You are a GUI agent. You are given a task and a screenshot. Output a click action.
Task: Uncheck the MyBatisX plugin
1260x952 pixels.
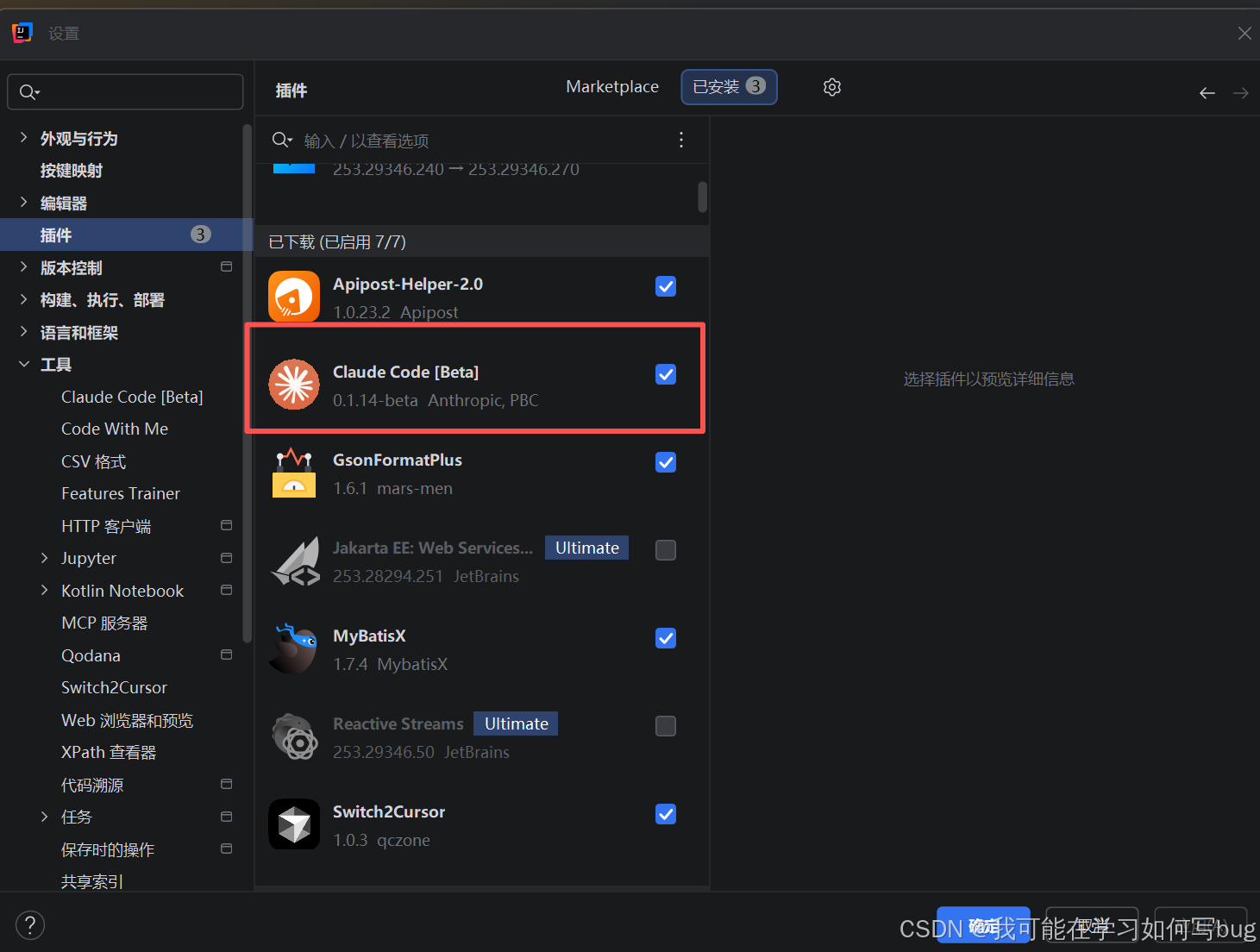click(666, 638)
